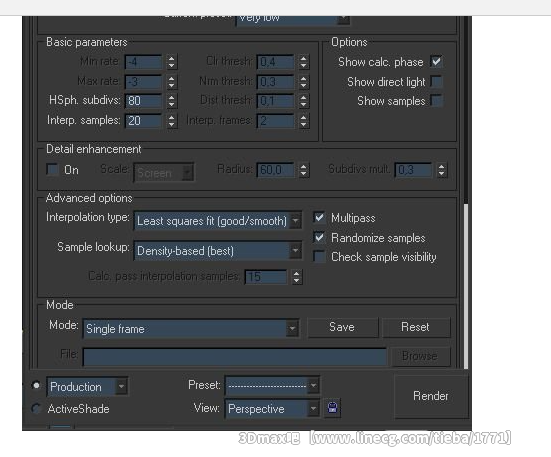Click the Nrm thresh value field

[275, 82]
